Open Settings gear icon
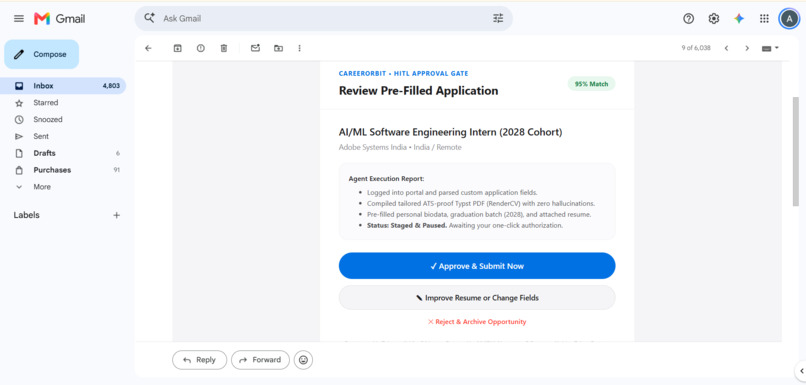Viewport: 806px width, 385px height. coord(713,19)
